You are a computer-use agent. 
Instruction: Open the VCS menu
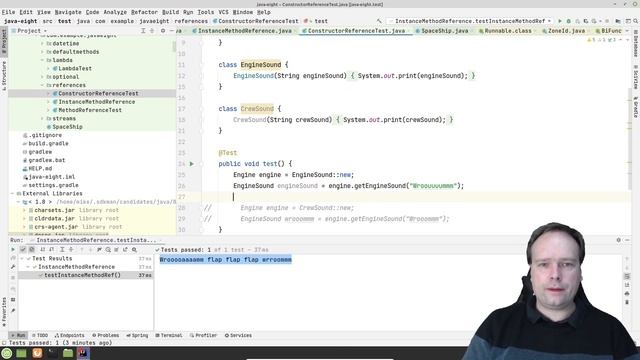pyautogui.click(x=223, y=12)
